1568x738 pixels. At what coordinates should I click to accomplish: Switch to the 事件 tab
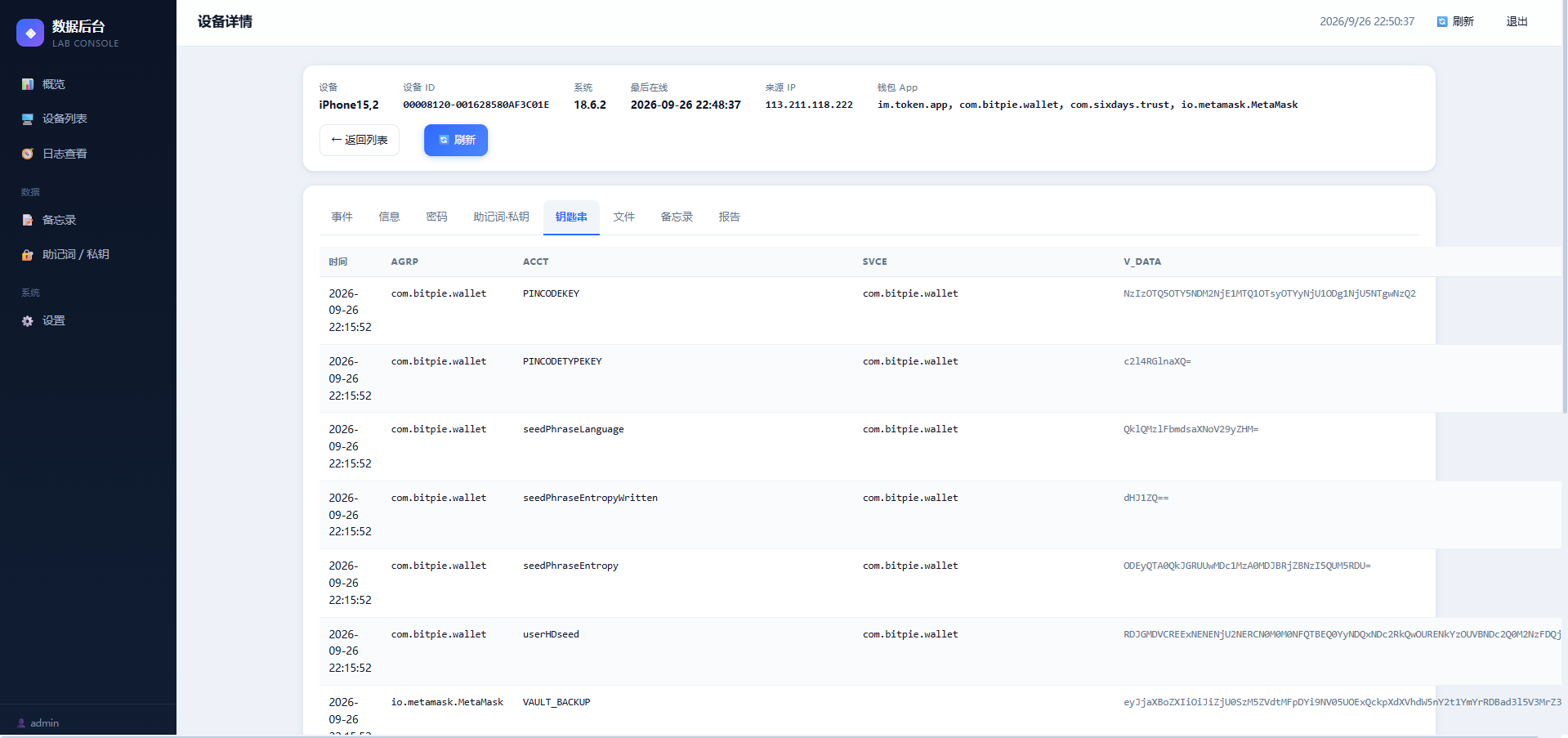click(x=342, y=217)
